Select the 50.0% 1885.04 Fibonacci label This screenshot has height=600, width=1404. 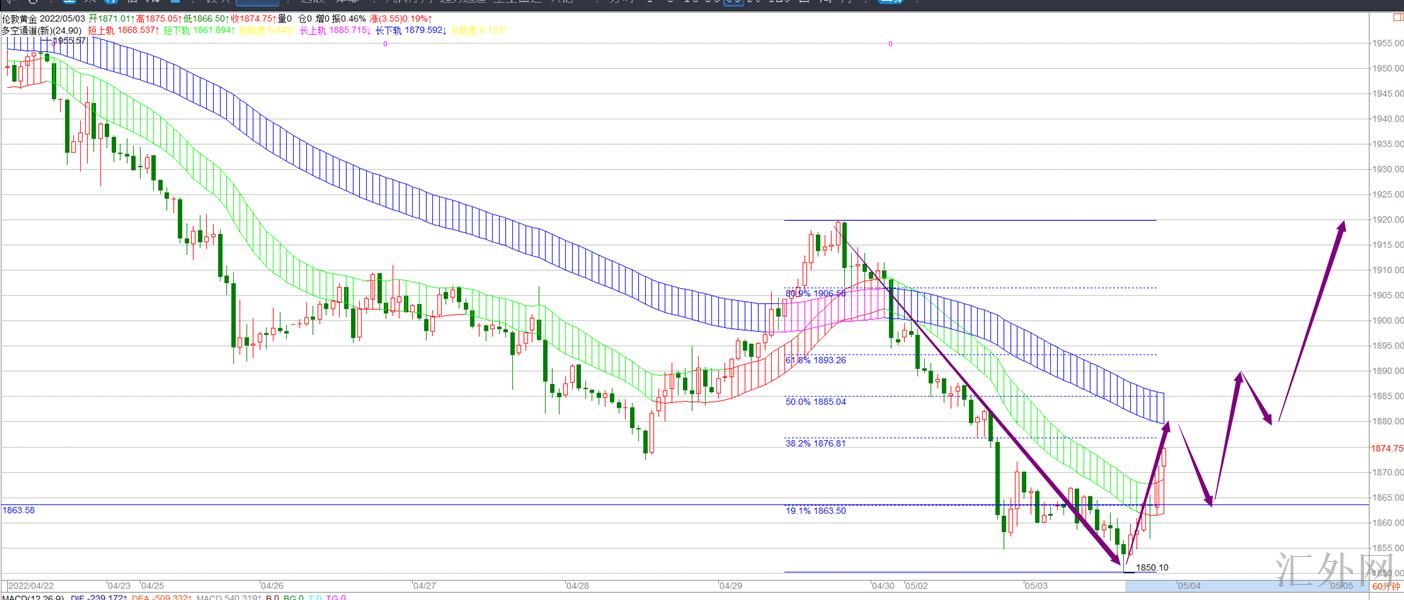pyautogui.click(x=815, y=402)
